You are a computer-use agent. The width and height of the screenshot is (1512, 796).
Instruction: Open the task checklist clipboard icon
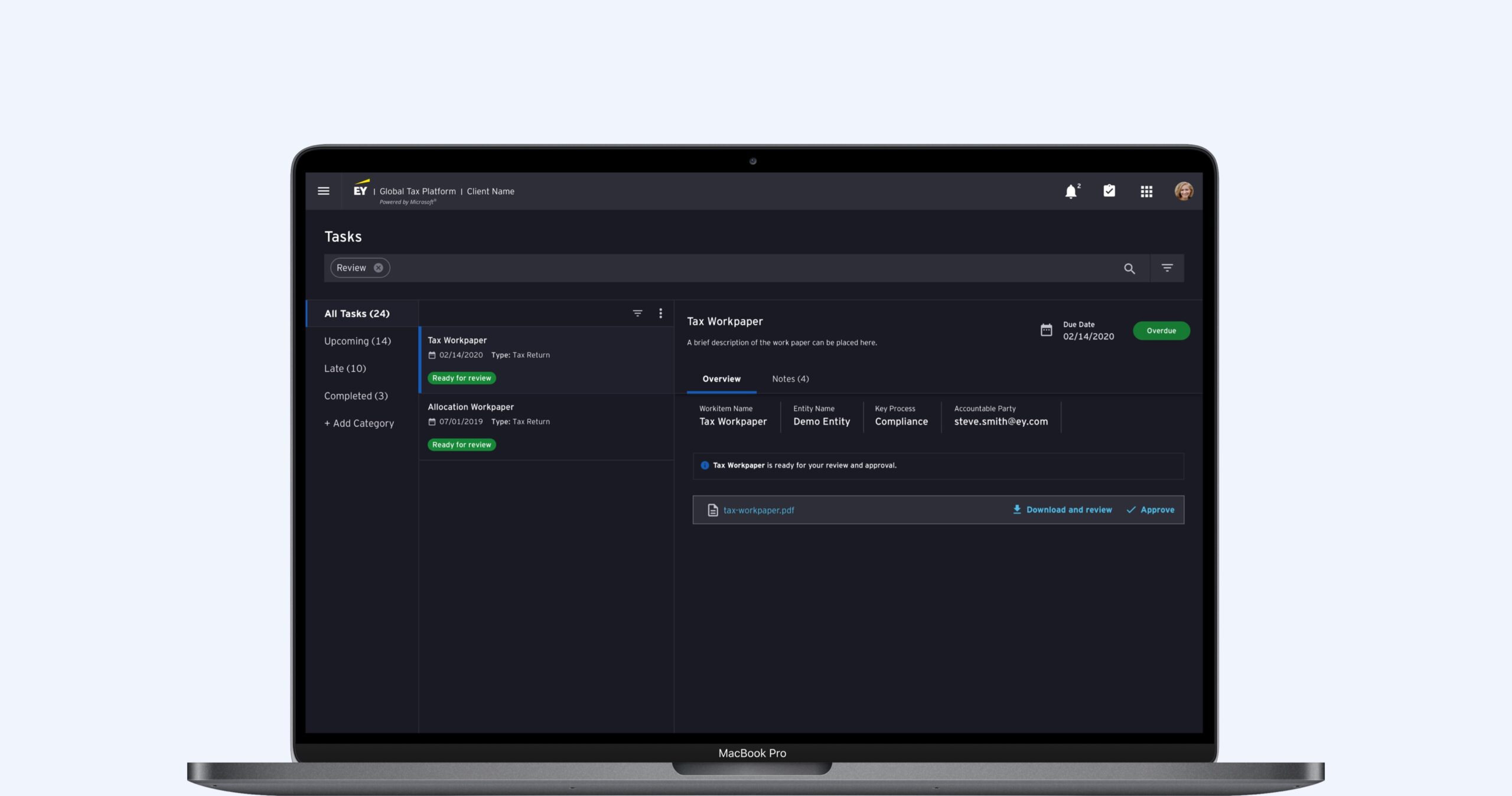coord(1109,191)
